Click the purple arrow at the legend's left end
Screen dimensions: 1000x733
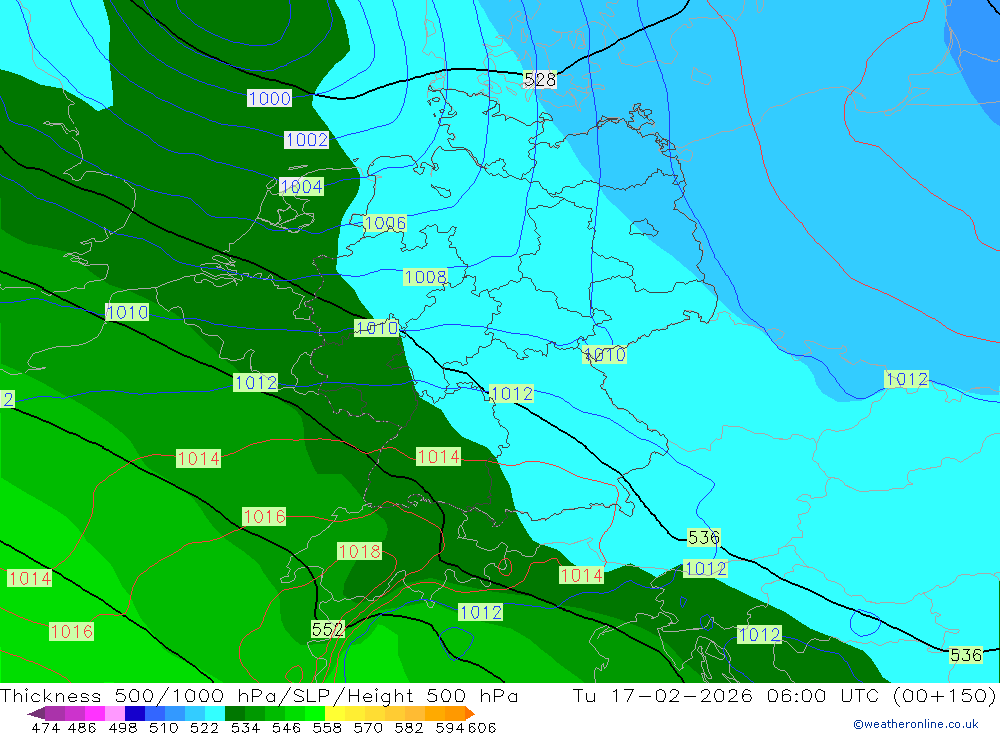(x=36, y=713)
